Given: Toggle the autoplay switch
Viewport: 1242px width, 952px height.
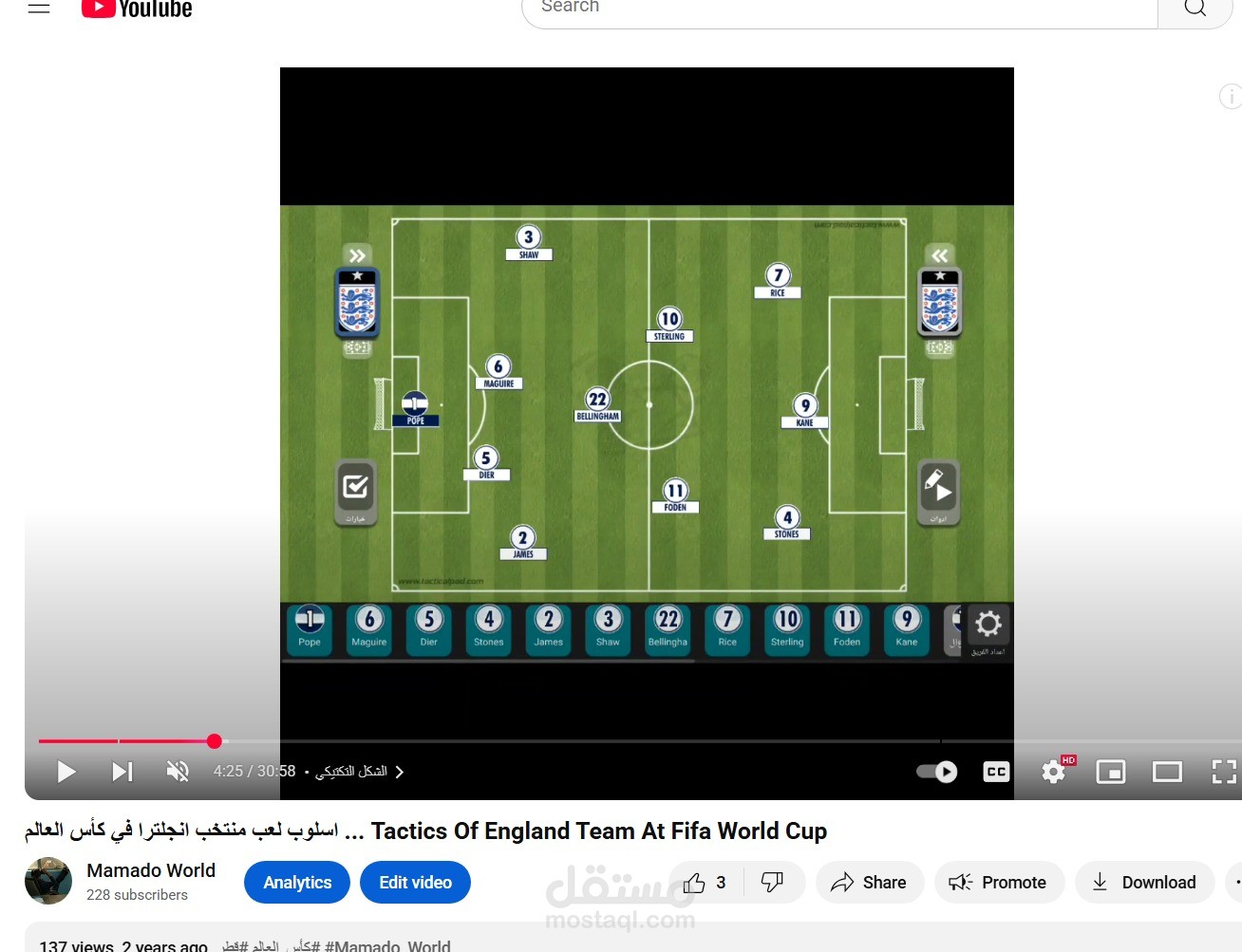Looking at the screenshot, I should pyautogui.click(x=937, y=772).
